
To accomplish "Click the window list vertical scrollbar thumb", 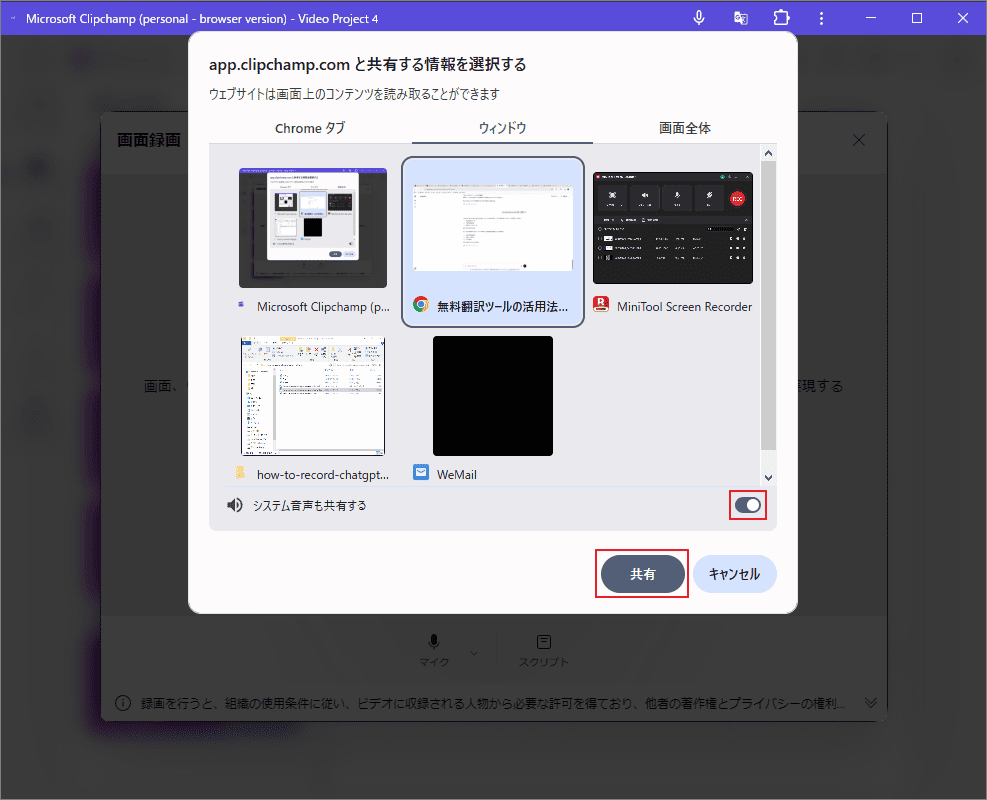I will (x=769, y=305).
